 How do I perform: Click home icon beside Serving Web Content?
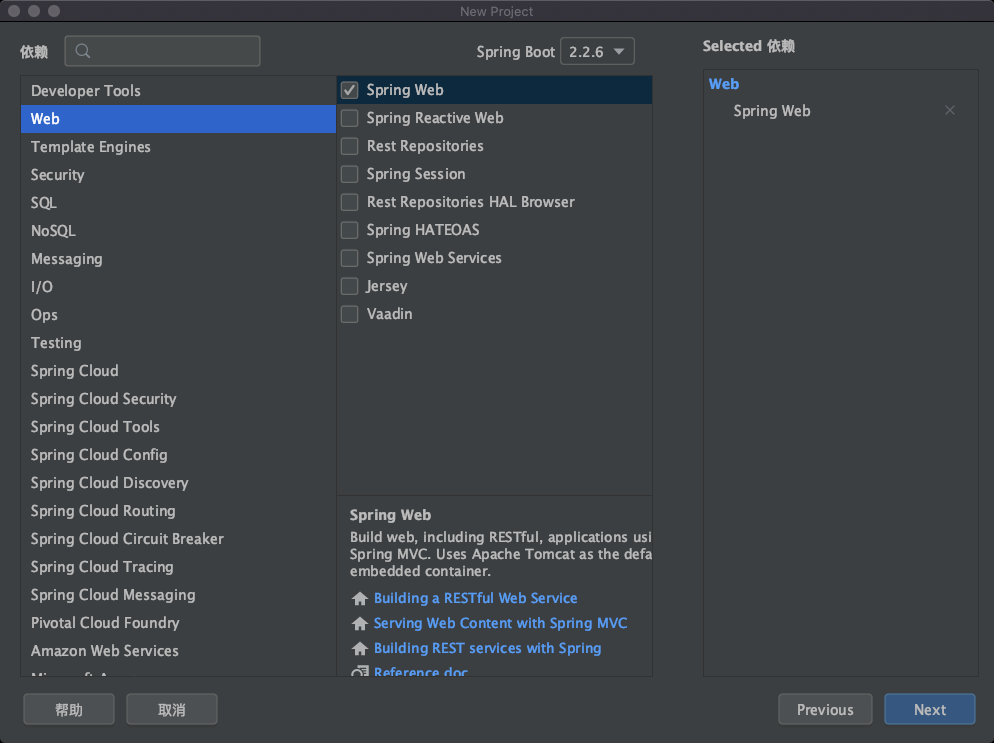click(x=360, y=624)
